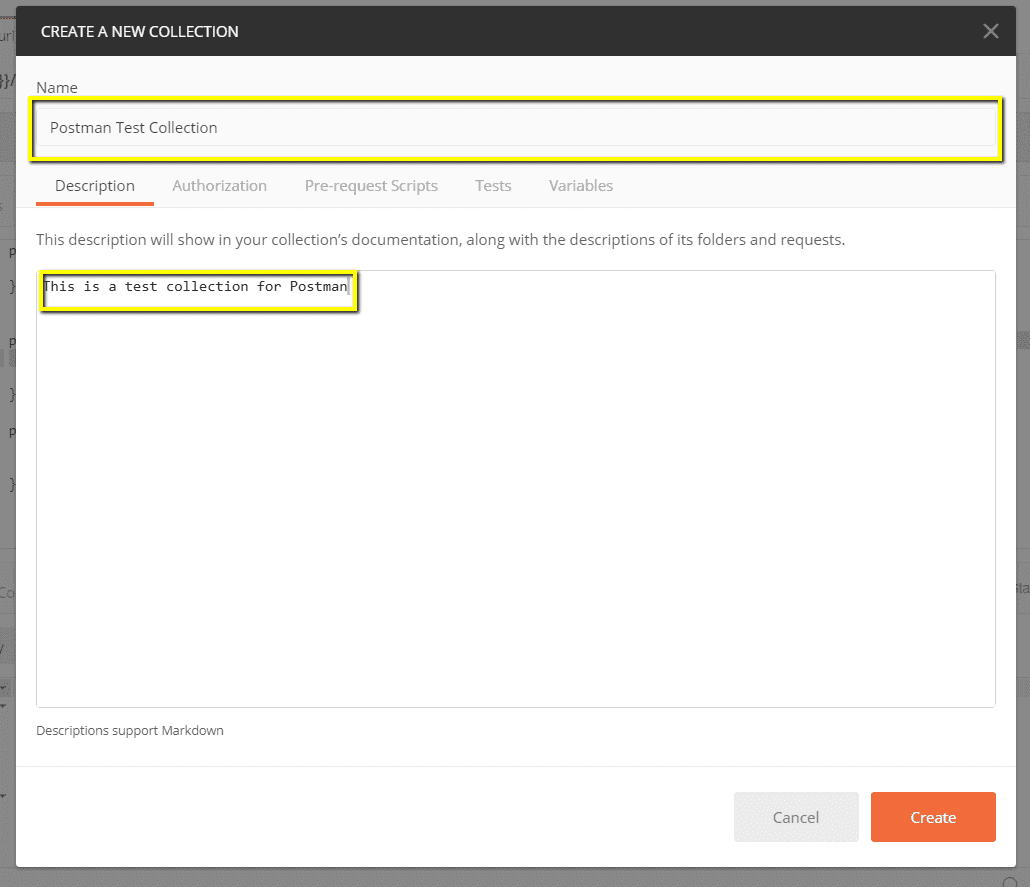Click the 'Name' label above the field

(57, 88)
